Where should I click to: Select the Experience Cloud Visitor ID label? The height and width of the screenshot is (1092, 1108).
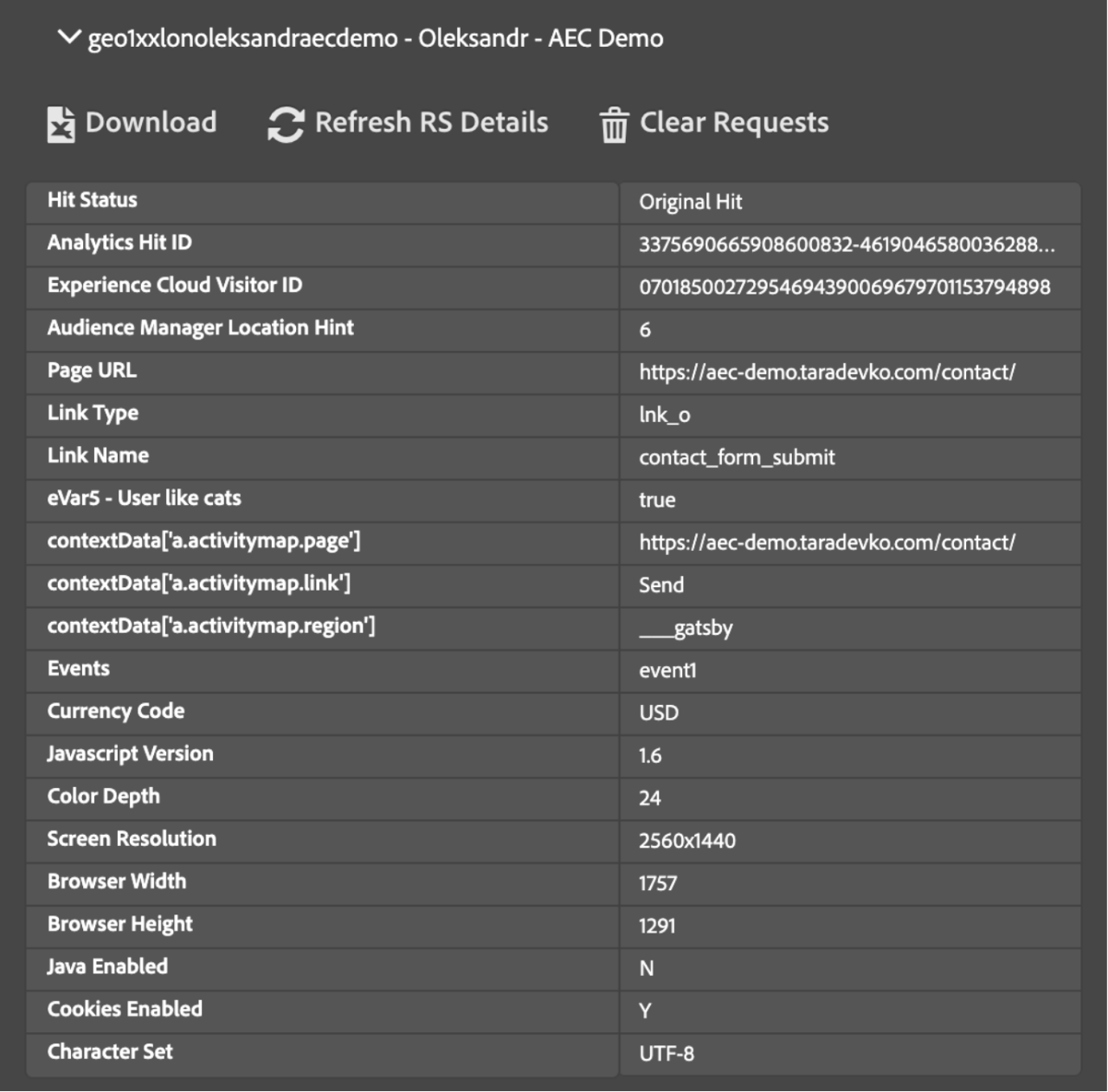[175, 285]
